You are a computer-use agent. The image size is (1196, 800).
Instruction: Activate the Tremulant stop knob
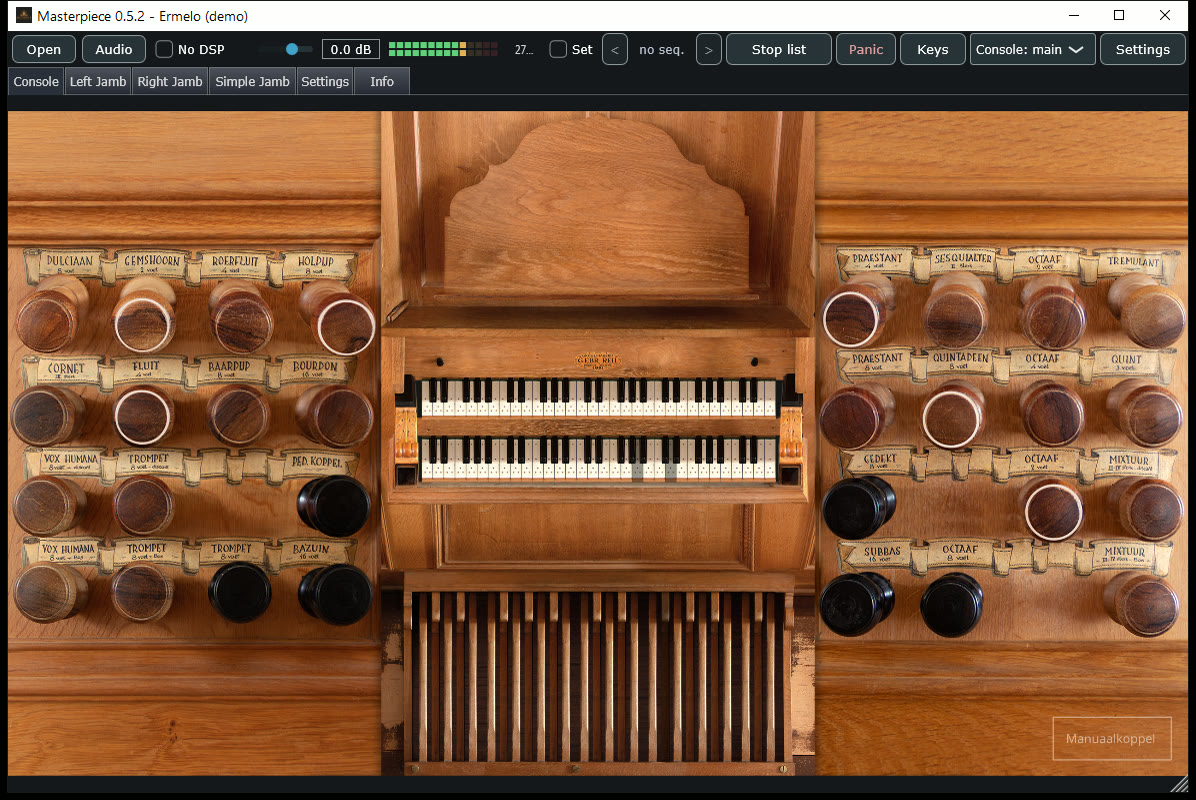[1152, 316]
